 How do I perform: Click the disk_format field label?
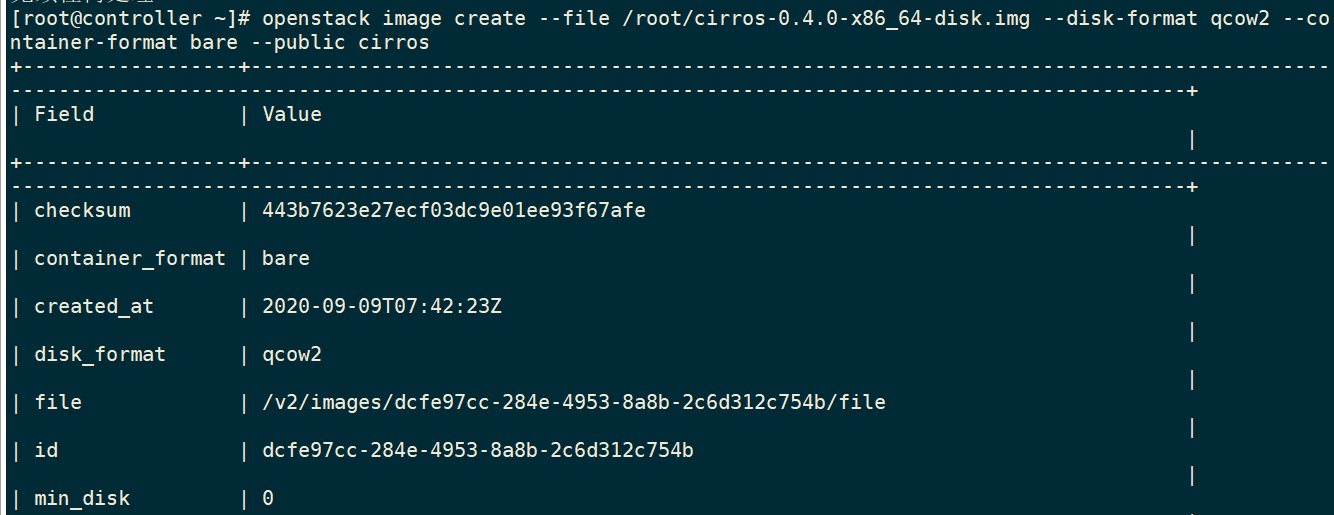(x=100, y=355)
